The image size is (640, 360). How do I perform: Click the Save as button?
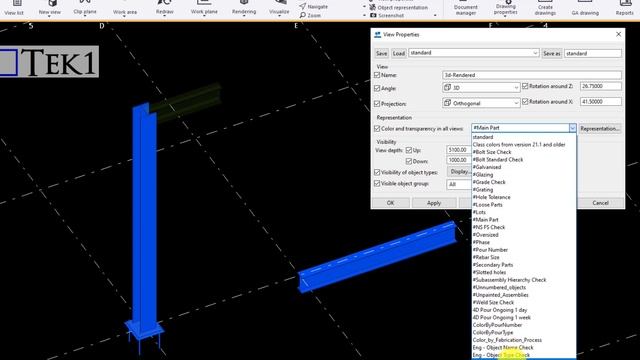point(552,53)
